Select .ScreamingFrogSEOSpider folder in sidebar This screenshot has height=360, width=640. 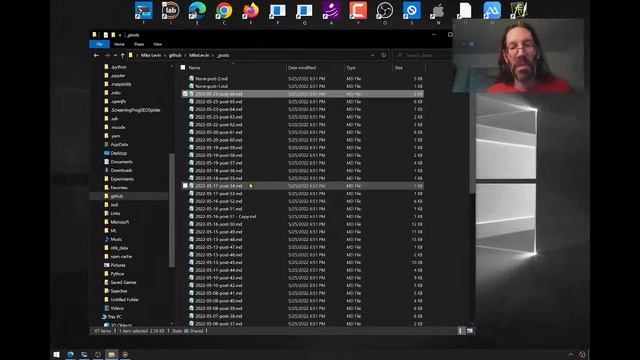(136, 110)
